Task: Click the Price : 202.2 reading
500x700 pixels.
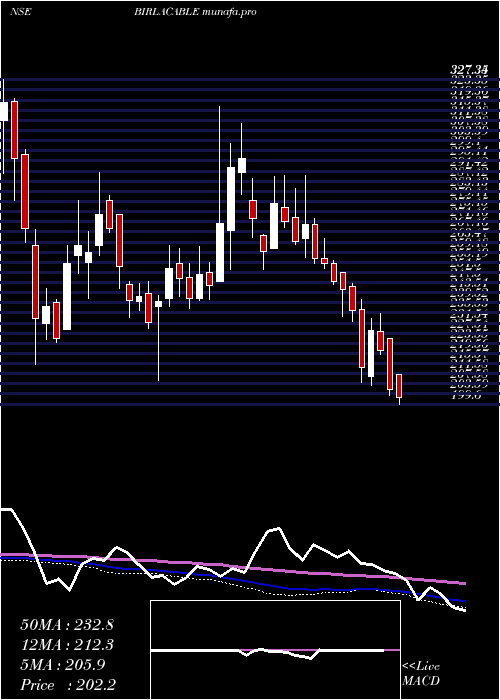Action: tap(68, 685)
